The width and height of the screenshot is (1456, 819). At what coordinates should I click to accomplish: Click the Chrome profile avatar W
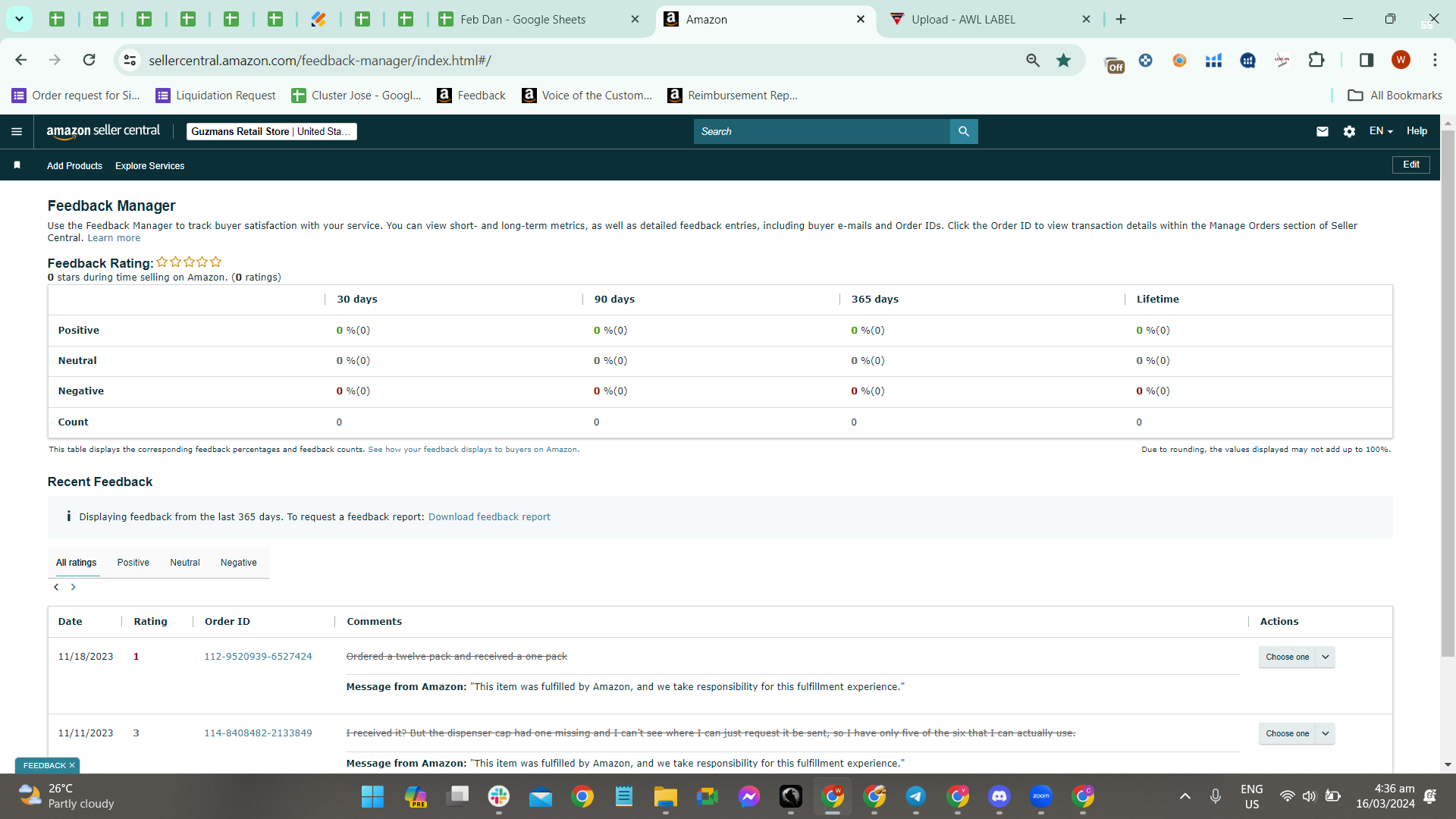click(1401, 60)
